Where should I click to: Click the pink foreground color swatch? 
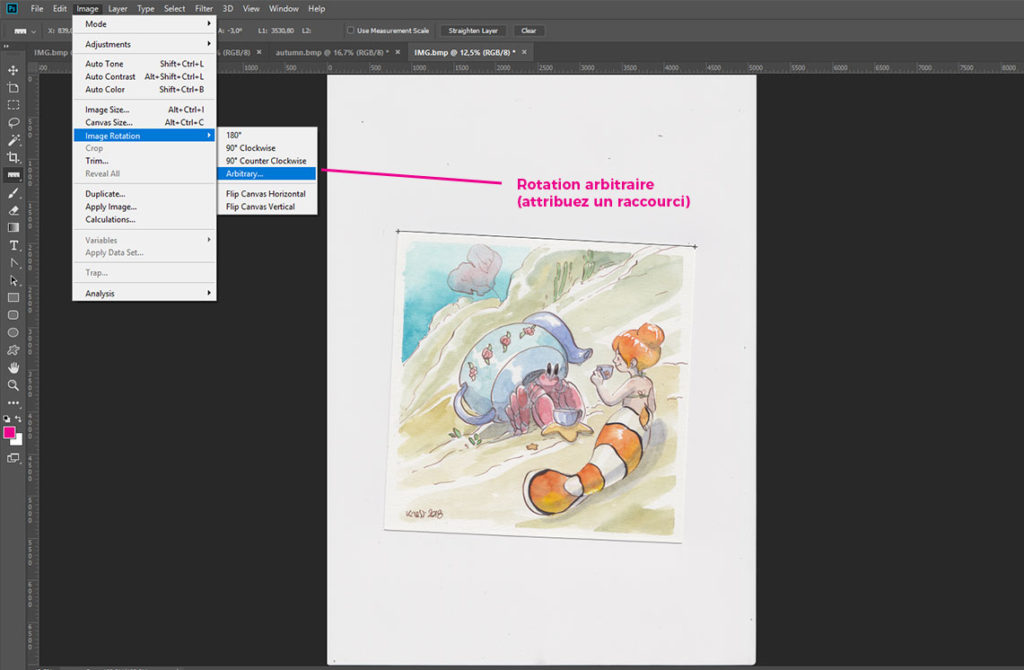pos(8,432)
